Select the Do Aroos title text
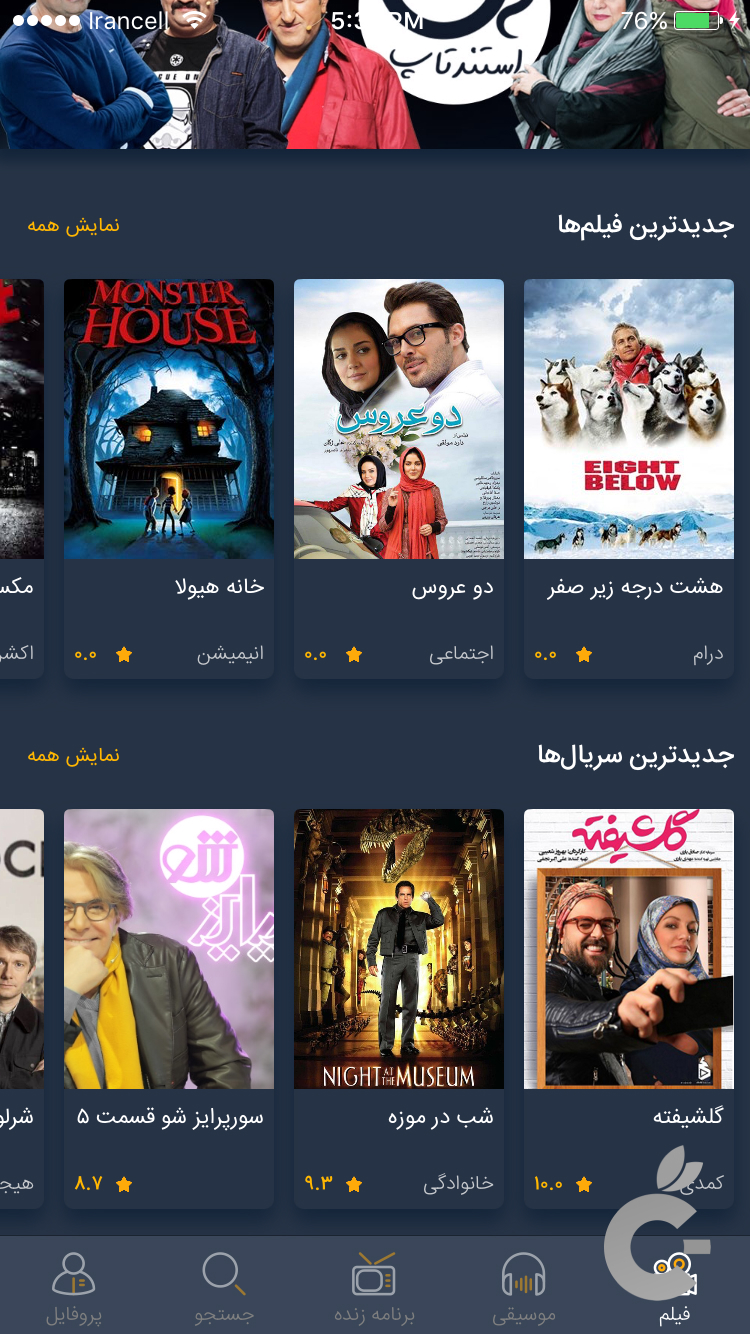The width and height of the screenshot is (750, 1334). [453, 588]
